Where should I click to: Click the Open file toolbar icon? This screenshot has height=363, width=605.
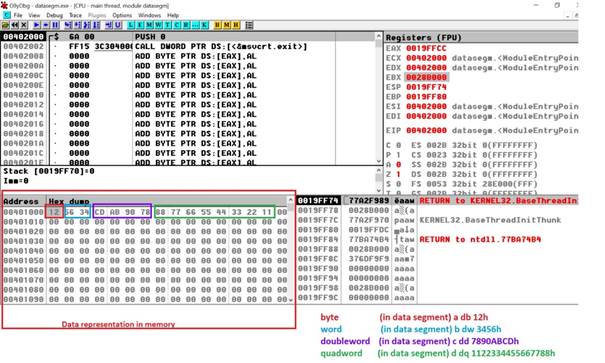[x=5, y=25]
